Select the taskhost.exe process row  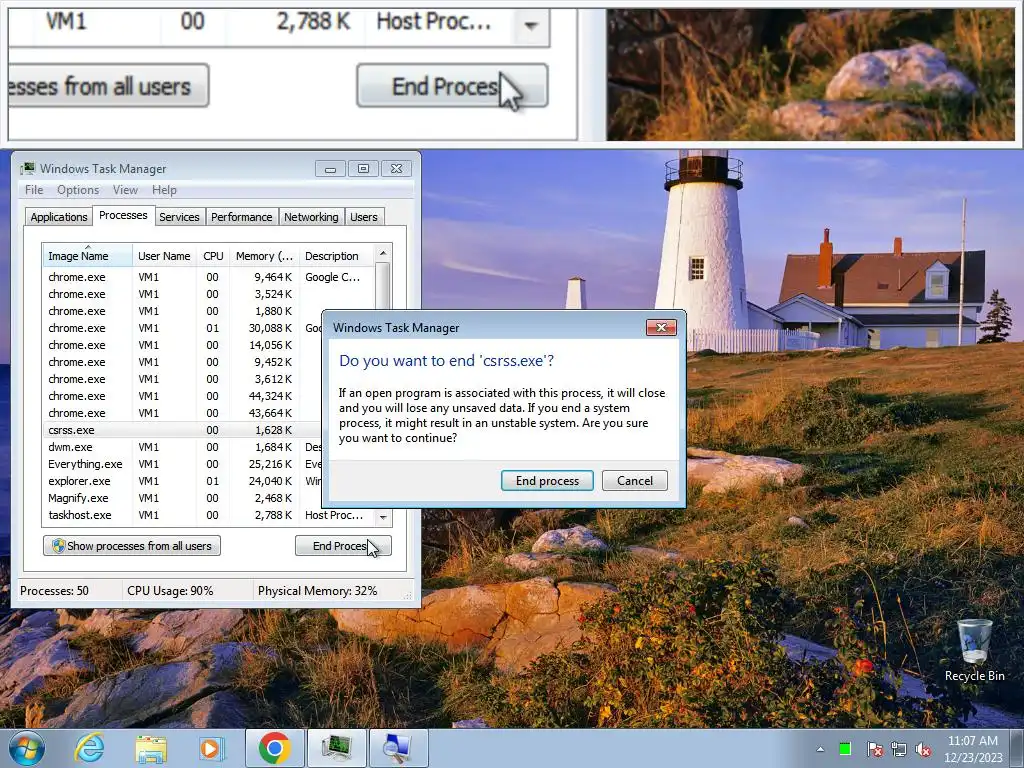pyautogui.click(x=209, y=515)
